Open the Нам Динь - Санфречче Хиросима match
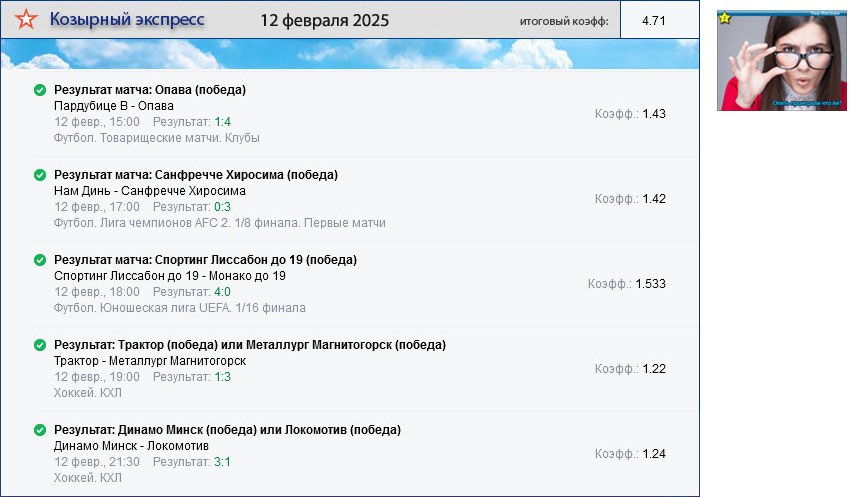Image resolution: width=864 pixels, height=497 pixels. click(149, 191)
